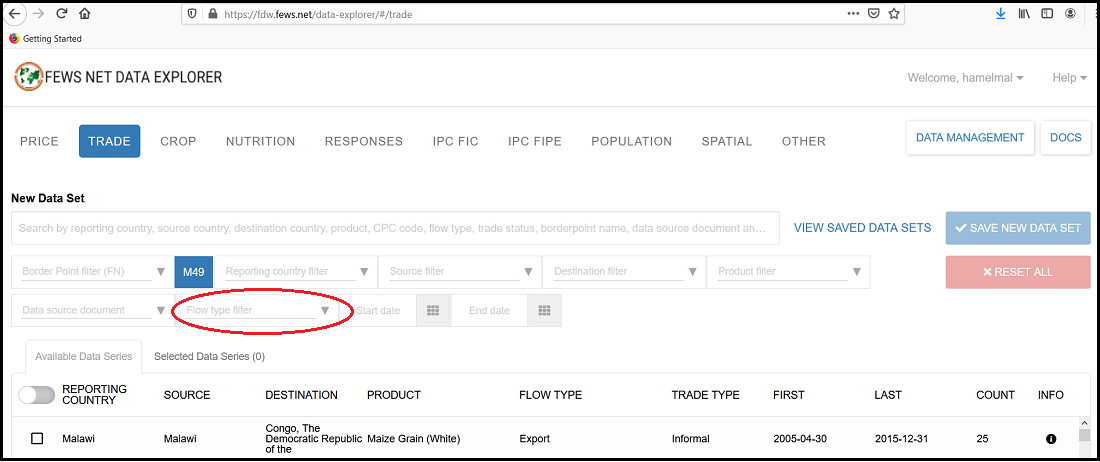Image resolution: width=1100 pixels, height=462 pixels.
Task: Go to the browser home page icon
Action: click(84, 14)
